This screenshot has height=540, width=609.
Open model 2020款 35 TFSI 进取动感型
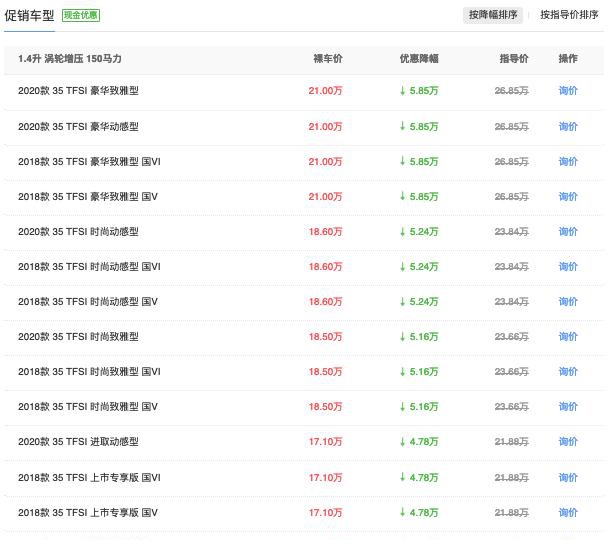pyautogui.click(x=78, y=441)
